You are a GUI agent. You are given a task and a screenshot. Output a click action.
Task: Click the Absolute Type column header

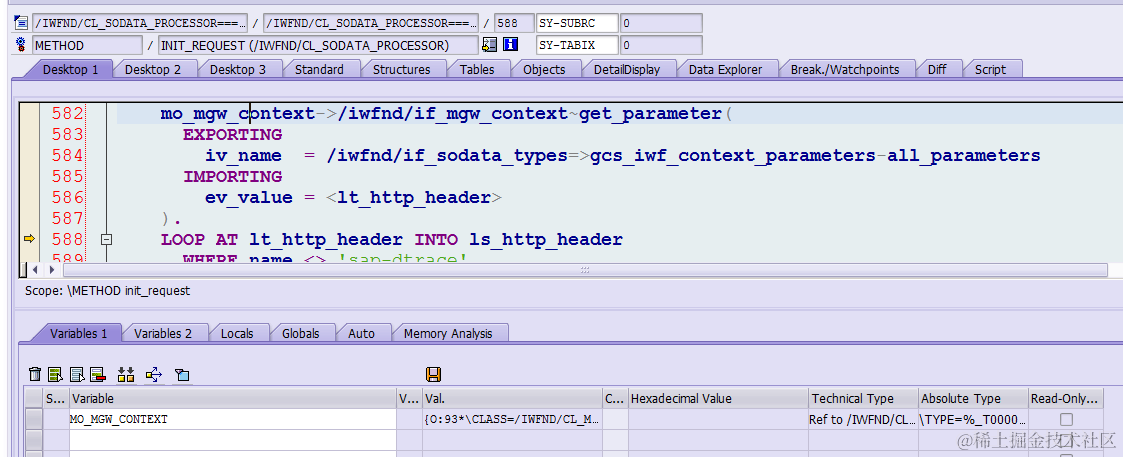tap(973, 398)
